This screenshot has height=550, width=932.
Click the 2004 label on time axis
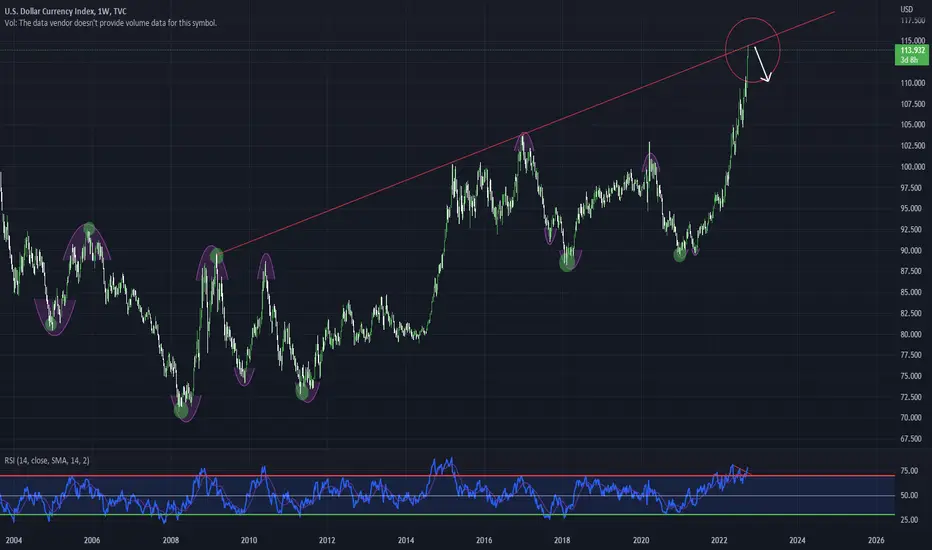(14, 540)
